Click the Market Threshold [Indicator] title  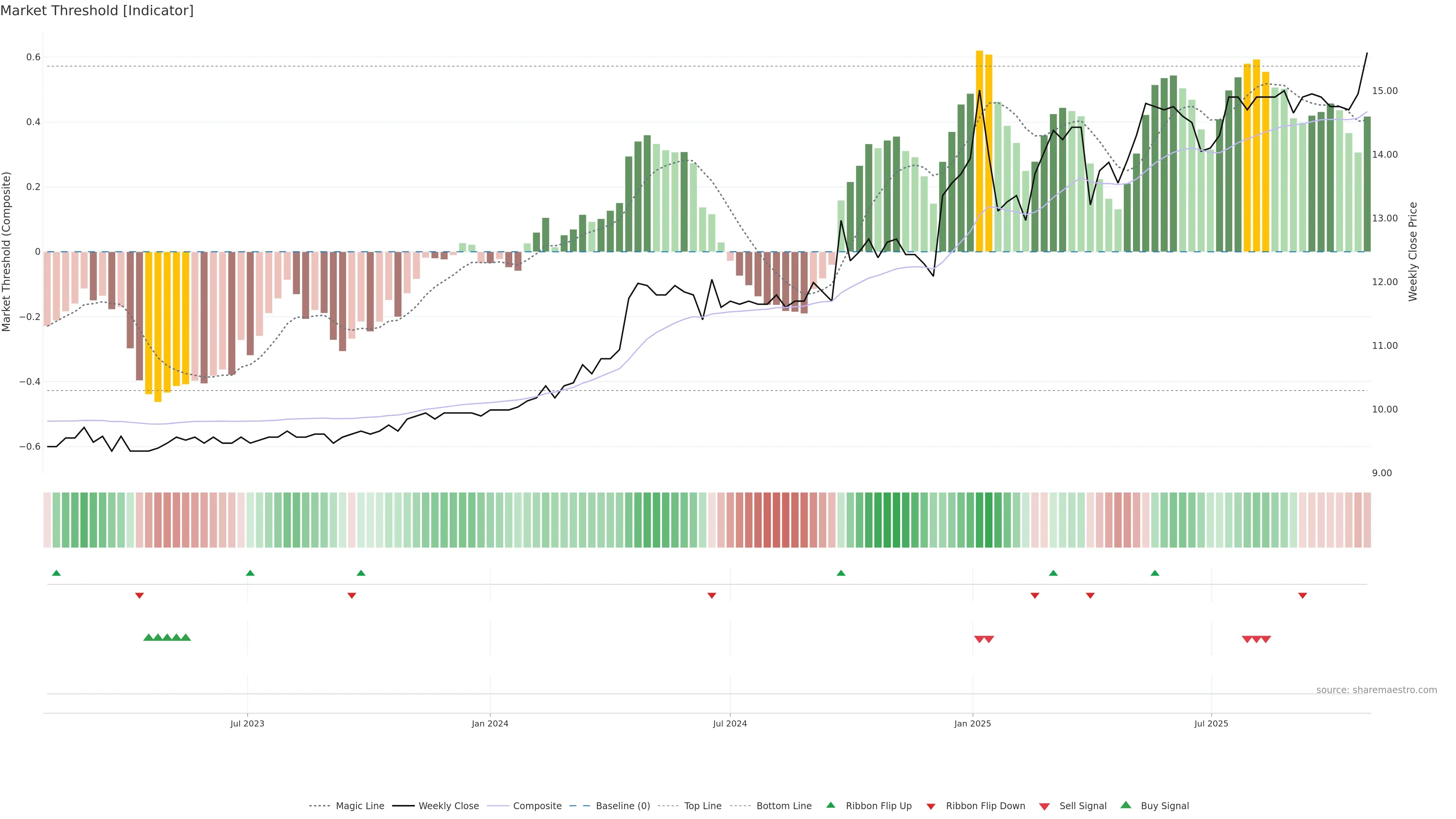[x=97, y=11]
